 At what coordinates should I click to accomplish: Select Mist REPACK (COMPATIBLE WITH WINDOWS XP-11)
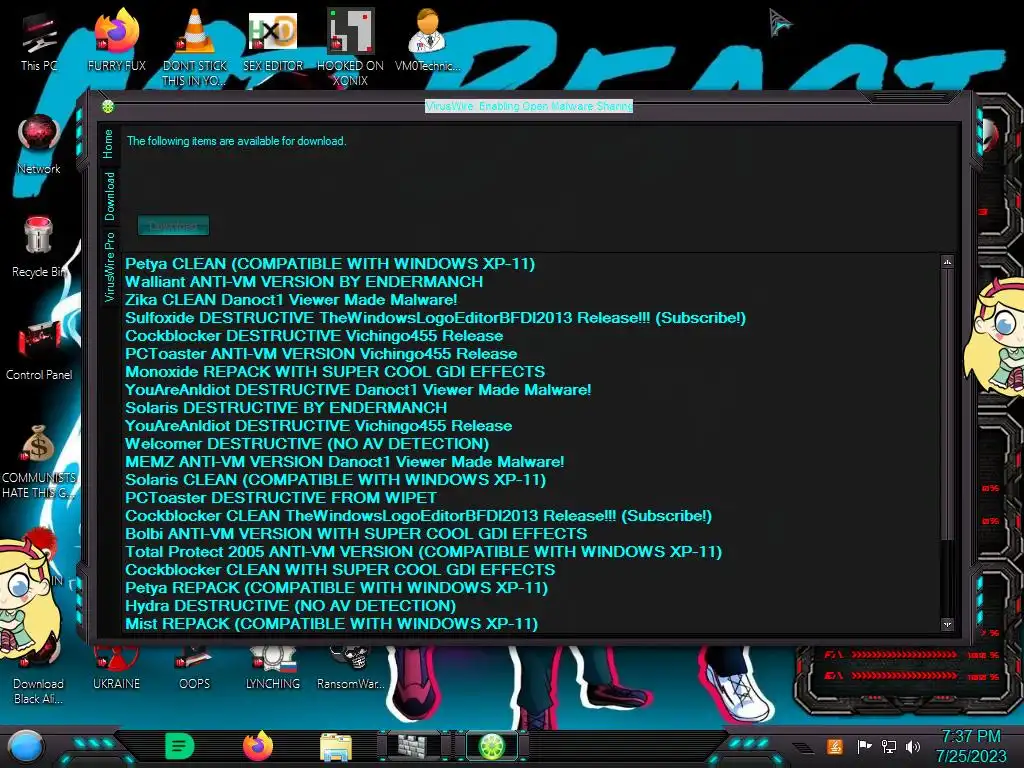[x=331, y=624]
